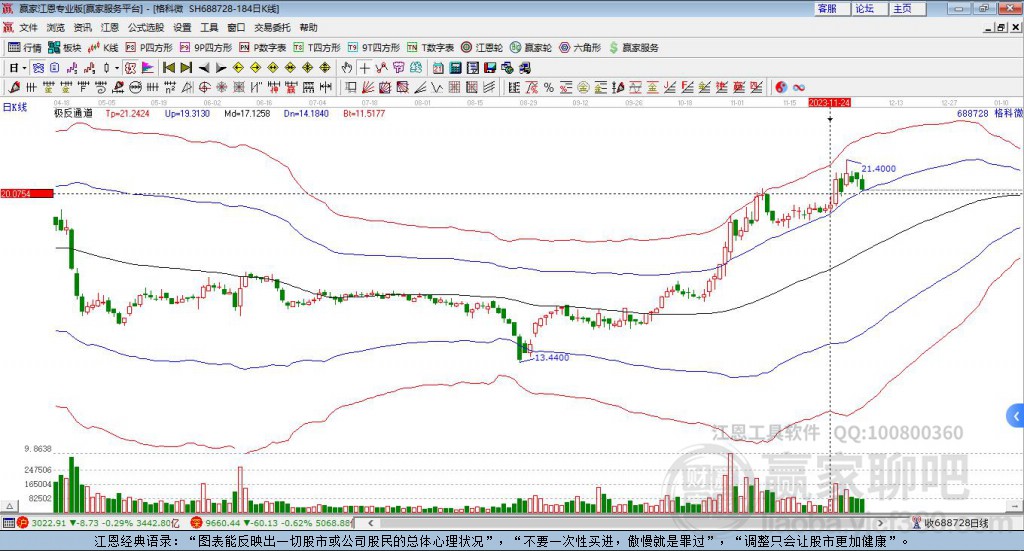The image size is (1024, 551).
Task: Open the 文件 menu
Action: 28,27
